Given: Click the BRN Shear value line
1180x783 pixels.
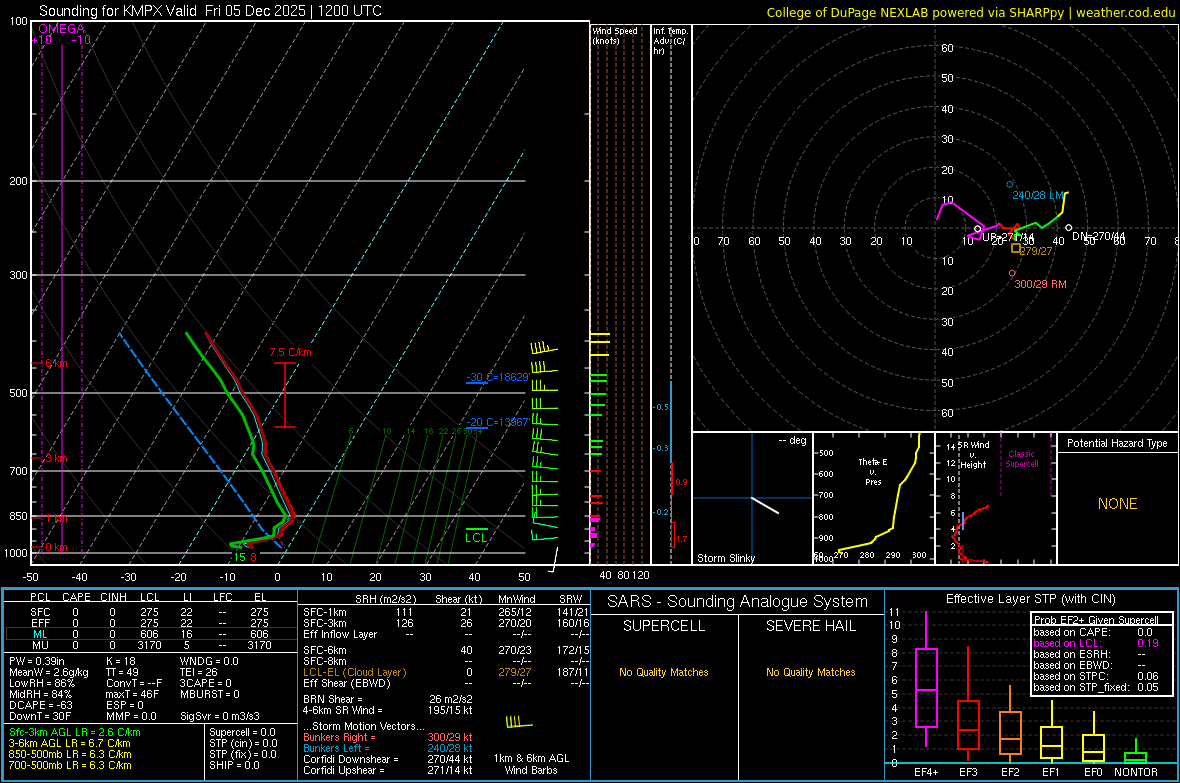Looking at the screenshot, I should coord(388,699).
